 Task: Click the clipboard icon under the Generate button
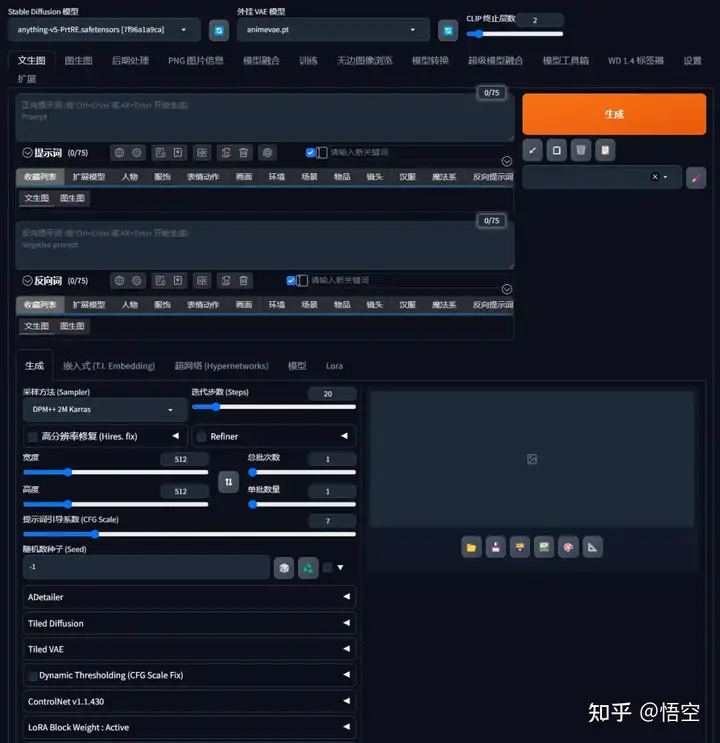605,150
